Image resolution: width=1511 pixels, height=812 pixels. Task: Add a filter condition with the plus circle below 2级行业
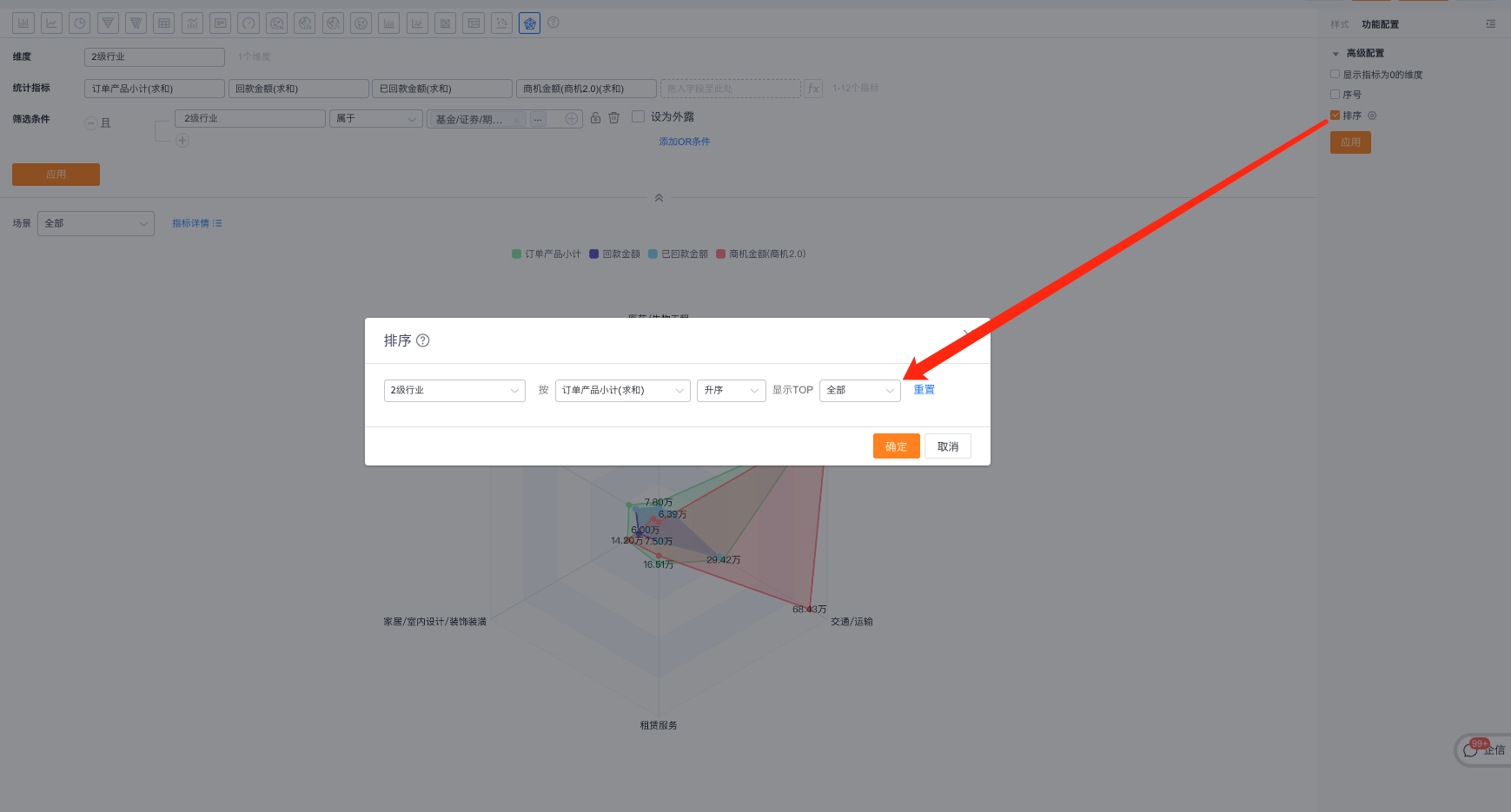(182, 141)
